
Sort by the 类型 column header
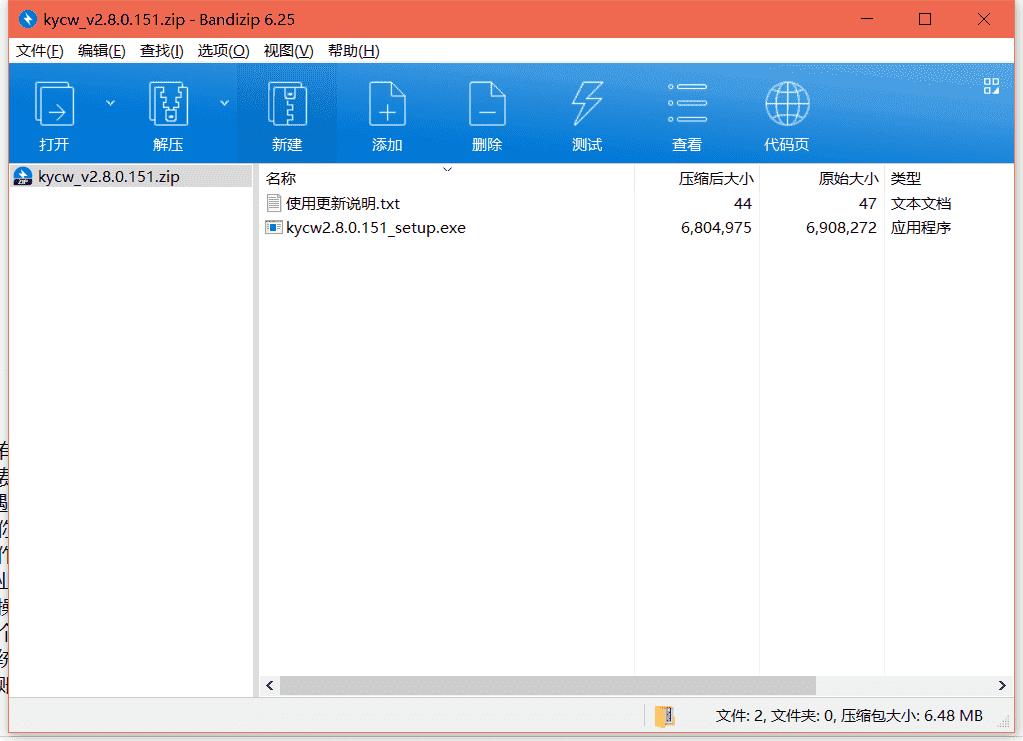coord(906,179)
